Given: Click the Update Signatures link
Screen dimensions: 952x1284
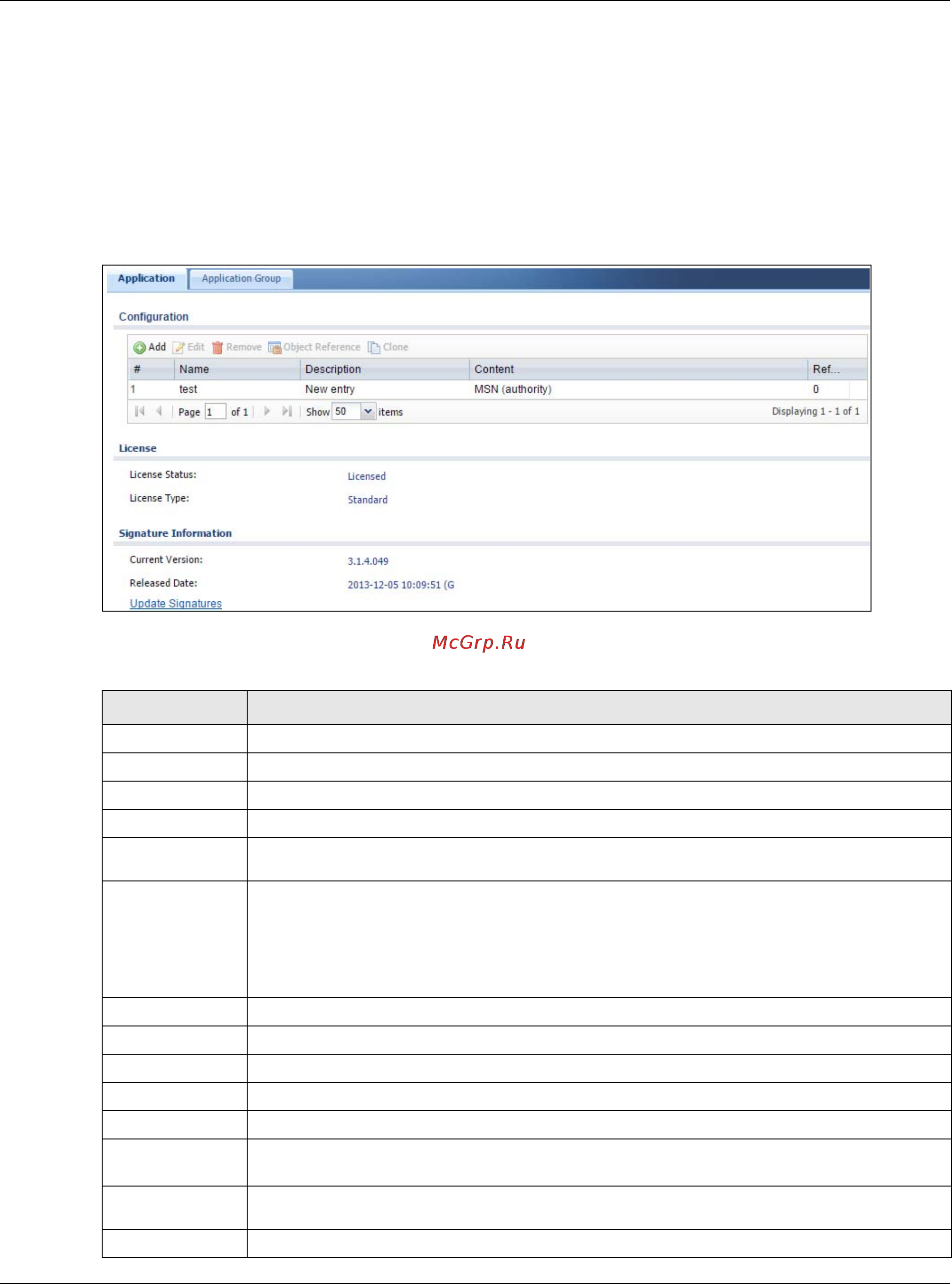Looking at the screenshot, I should [176, 603].
